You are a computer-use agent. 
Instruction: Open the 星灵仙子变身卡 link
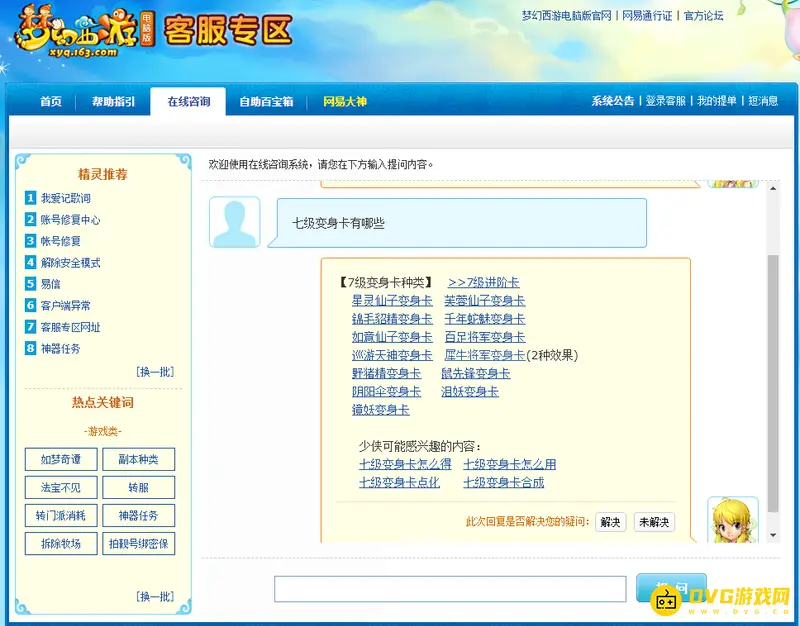(x=392, y=301)
